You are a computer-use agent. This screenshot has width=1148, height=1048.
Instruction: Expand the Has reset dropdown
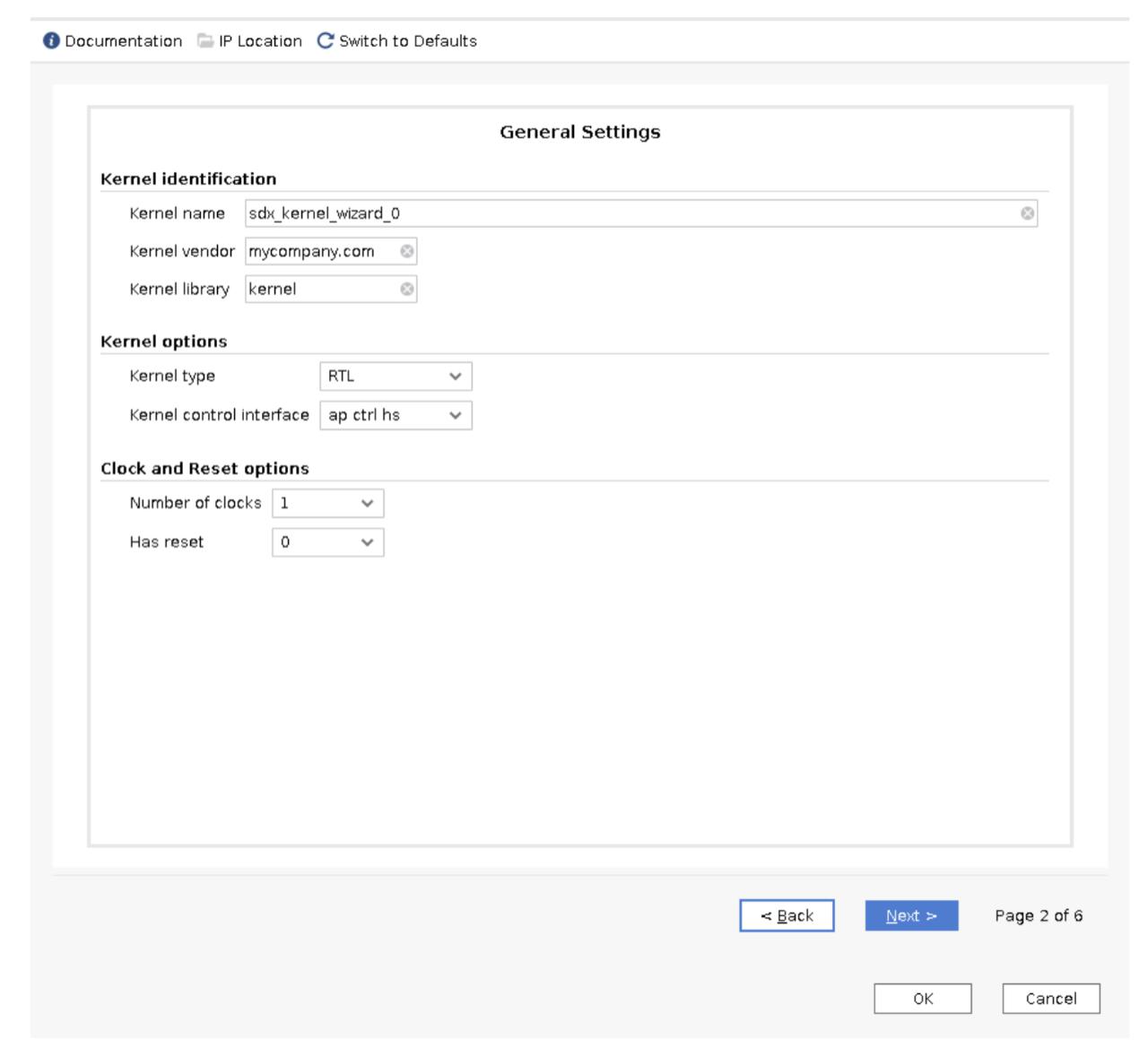click(328, 541)
